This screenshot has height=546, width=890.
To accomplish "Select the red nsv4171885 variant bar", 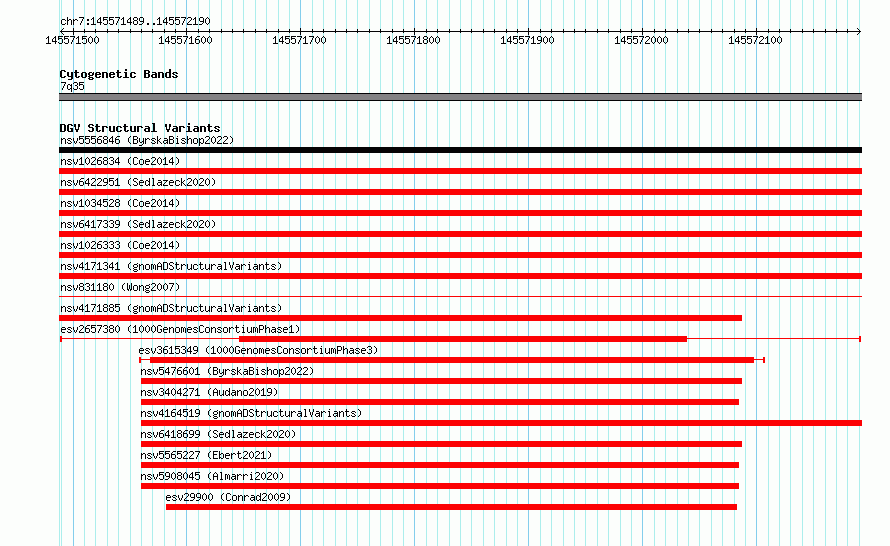I will coord(400,318).
